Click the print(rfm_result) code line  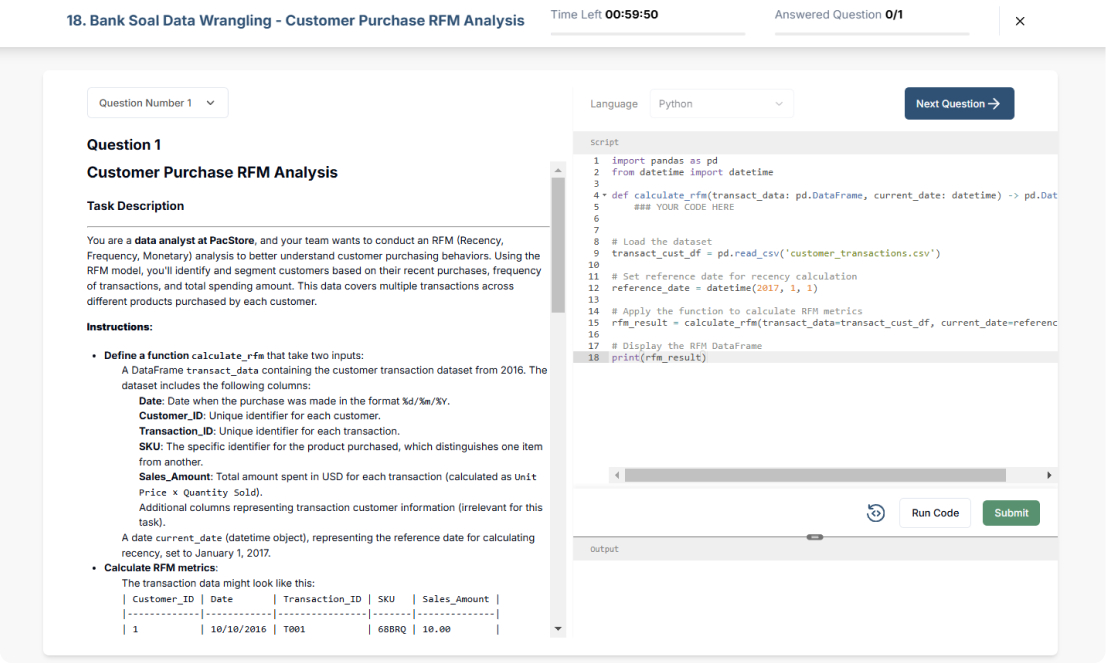point(659,357)
